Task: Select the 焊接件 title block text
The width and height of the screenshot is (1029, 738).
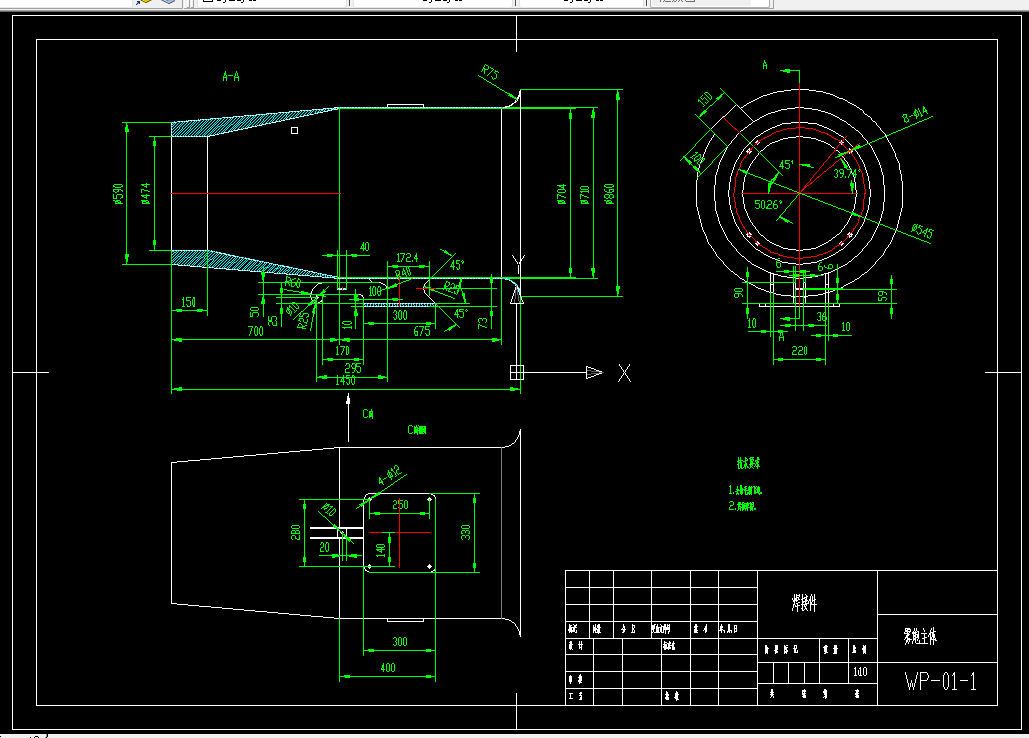Action: pyautogui.click(x=804, y=603)
